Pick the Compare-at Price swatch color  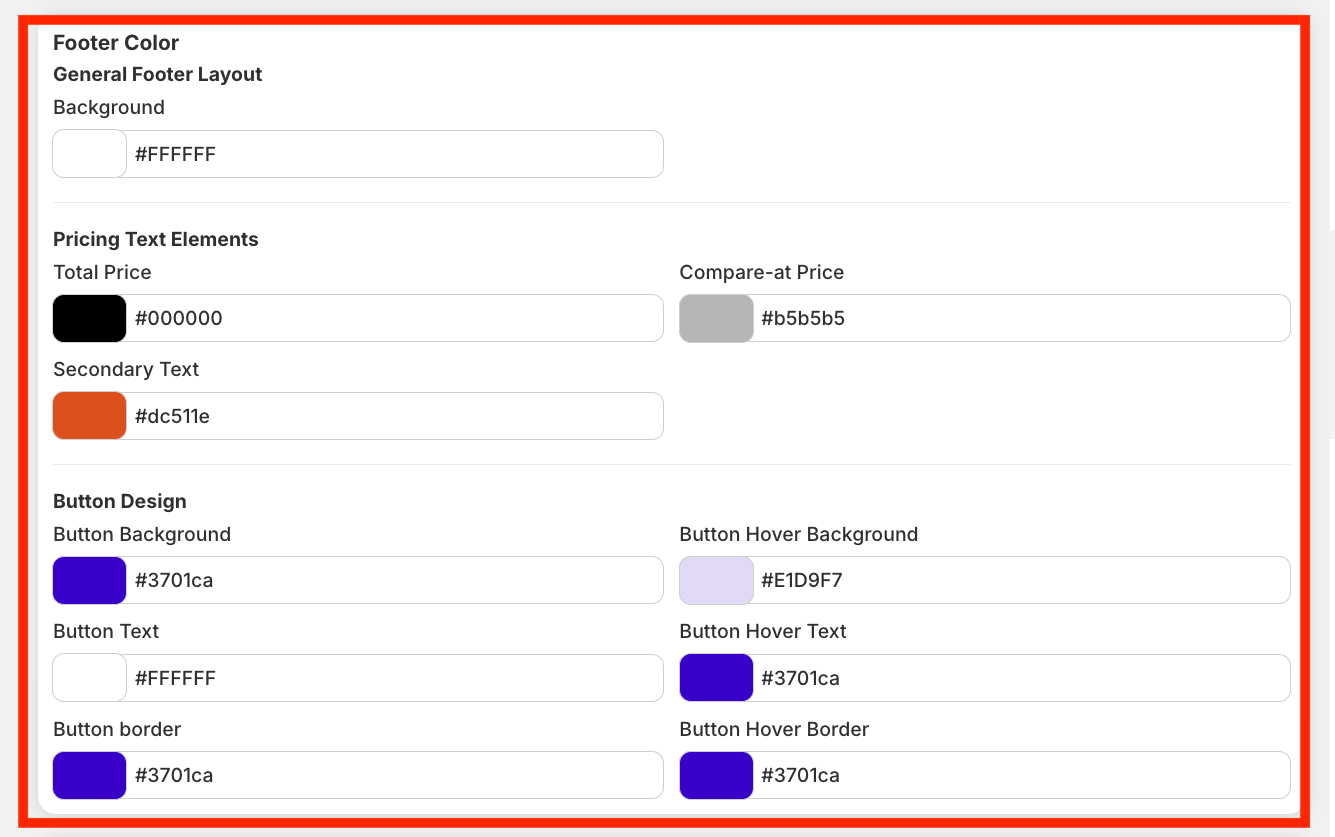point(716,318)
